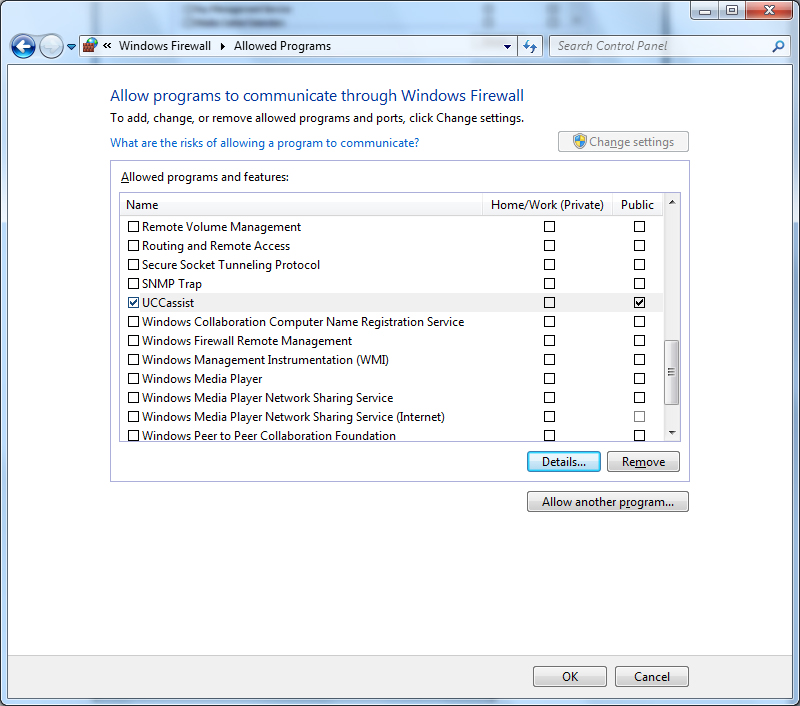The width and height of the screenshot is (800, 706).
Task: Click the Back navigation arrow button
Action: (x=23, y=46)
